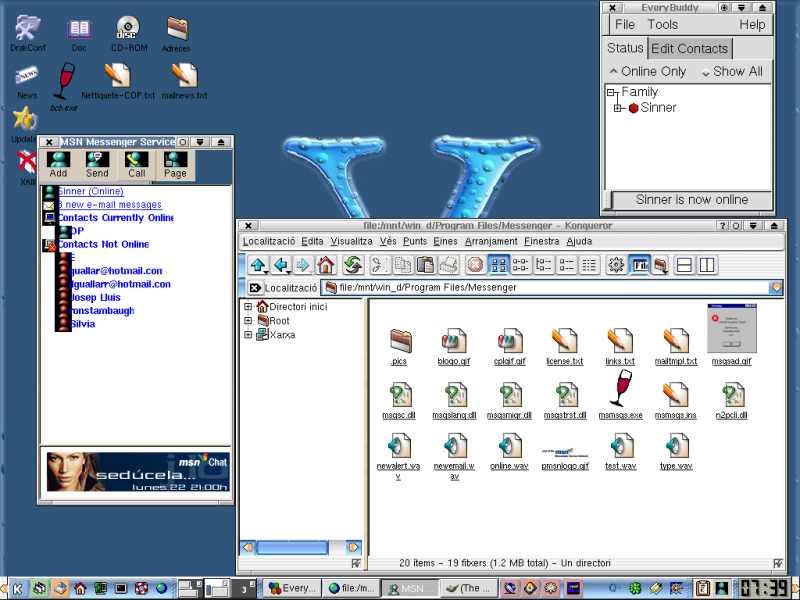Screen dimensions: 800x600
Task: Open the Tools menu in EveryBuddy
Action: coord(662,24)
